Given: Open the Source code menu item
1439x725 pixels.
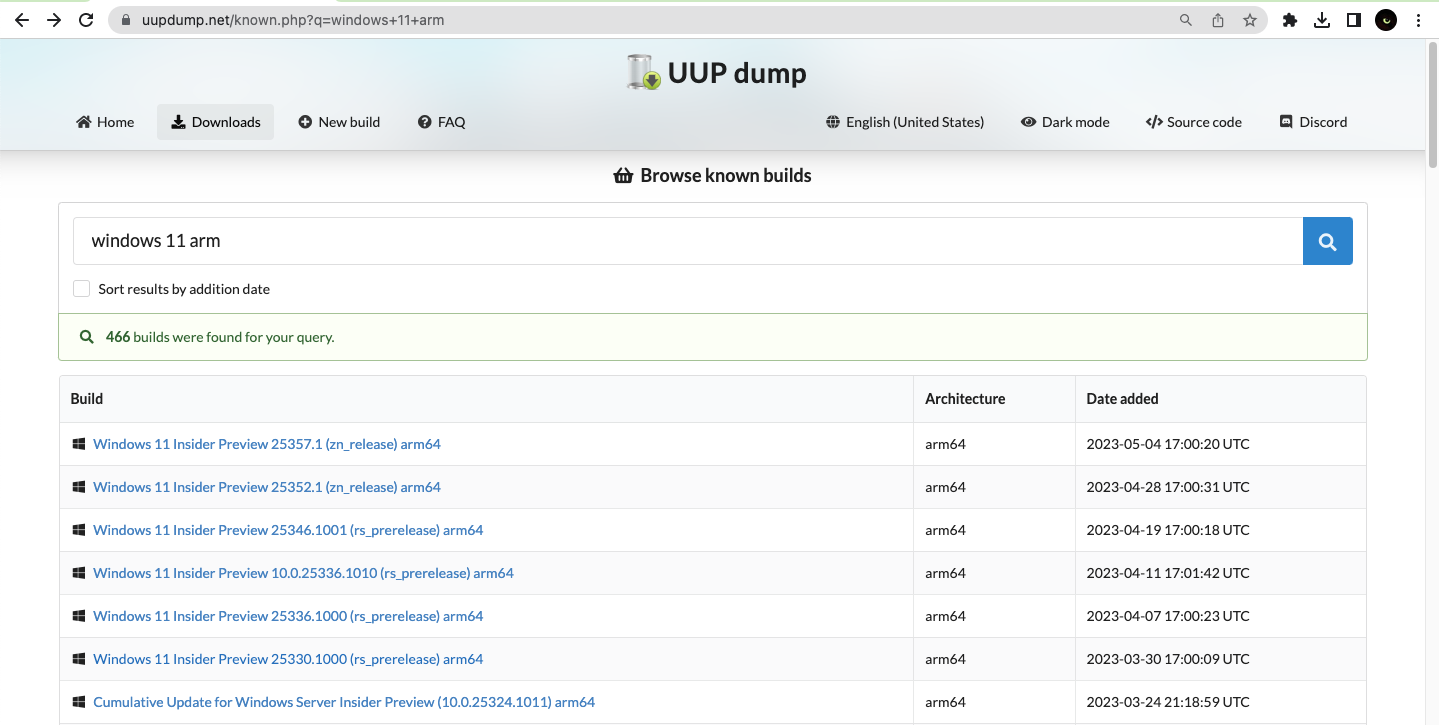Looking at the screenshot, I should click(x=1194, y=122).
